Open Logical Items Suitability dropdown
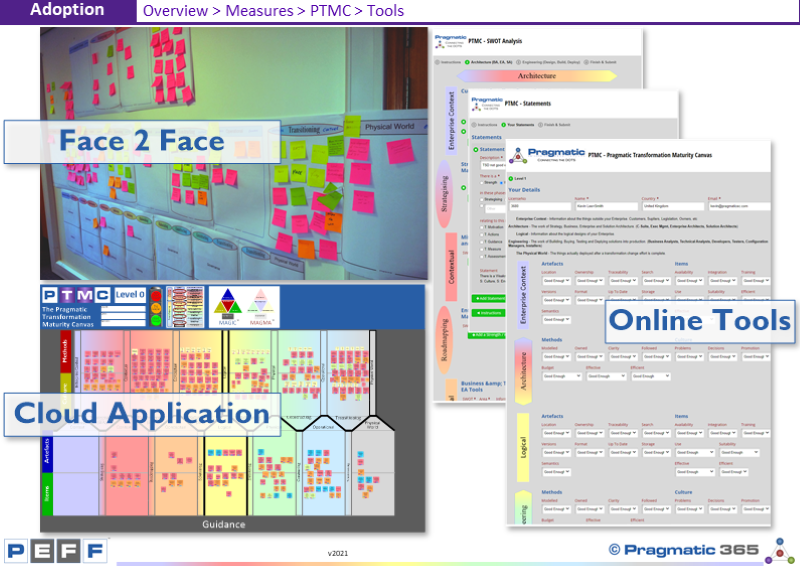The width and height of the screenshot is (800, 566). pyautogui.click(x=739, y=452)
